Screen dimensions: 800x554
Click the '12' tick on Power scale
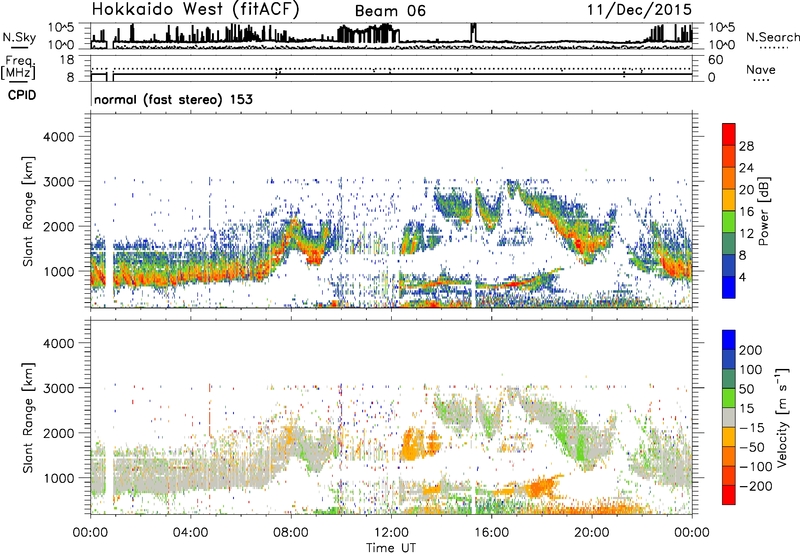[x=746, y=234]
